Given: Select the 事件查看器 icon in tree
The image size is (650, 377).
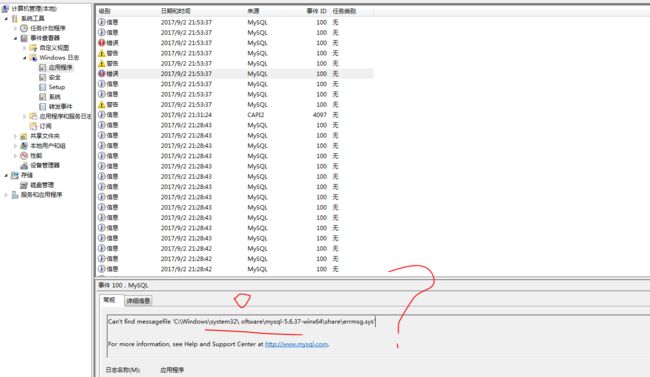Looking at the screenshot, I should 24,38.
